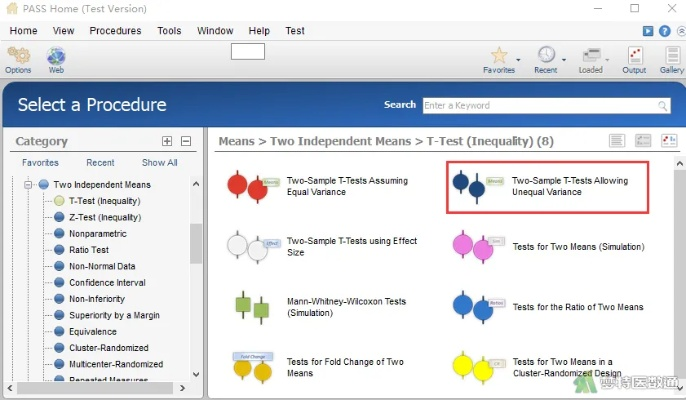This screenshot has width=686, height=400.
Task: Click the Enter a Keyword search field
Action: coord(538,105)
